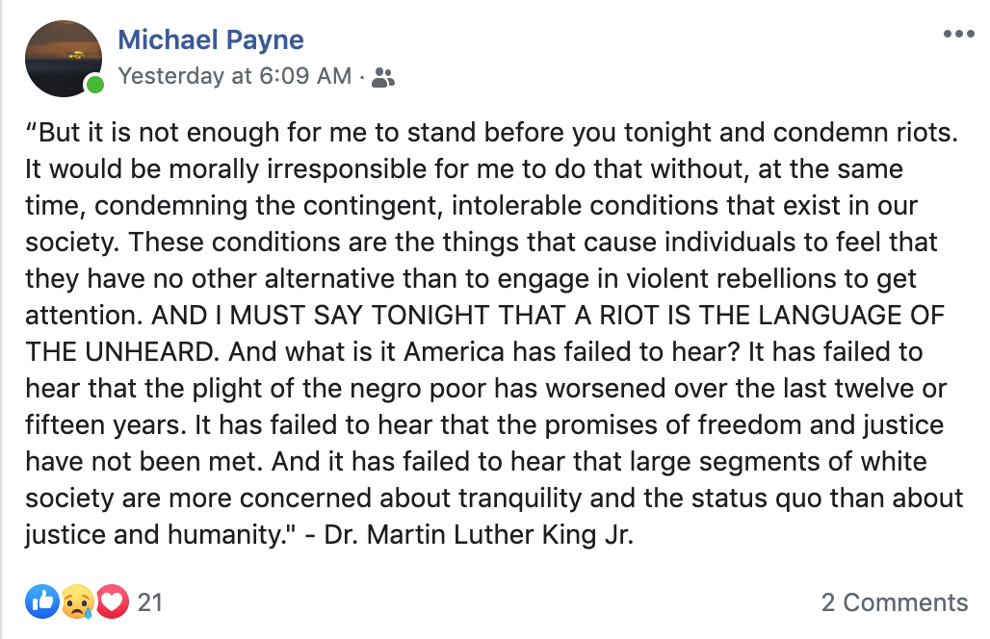Click the green online status dot
The image size is (990, 639).
point(95,84)
